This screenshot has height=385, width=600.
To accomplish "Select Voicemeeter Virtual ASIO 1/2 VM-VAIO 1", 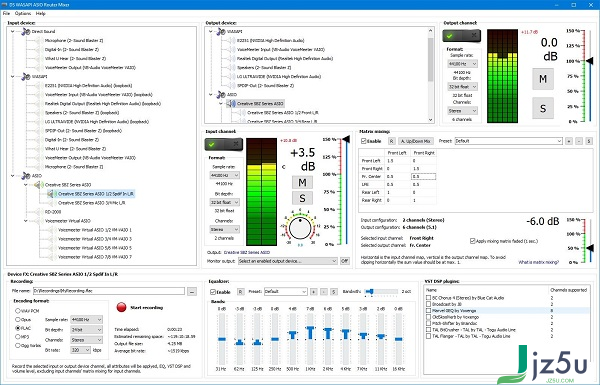I will tap(95, 230).
